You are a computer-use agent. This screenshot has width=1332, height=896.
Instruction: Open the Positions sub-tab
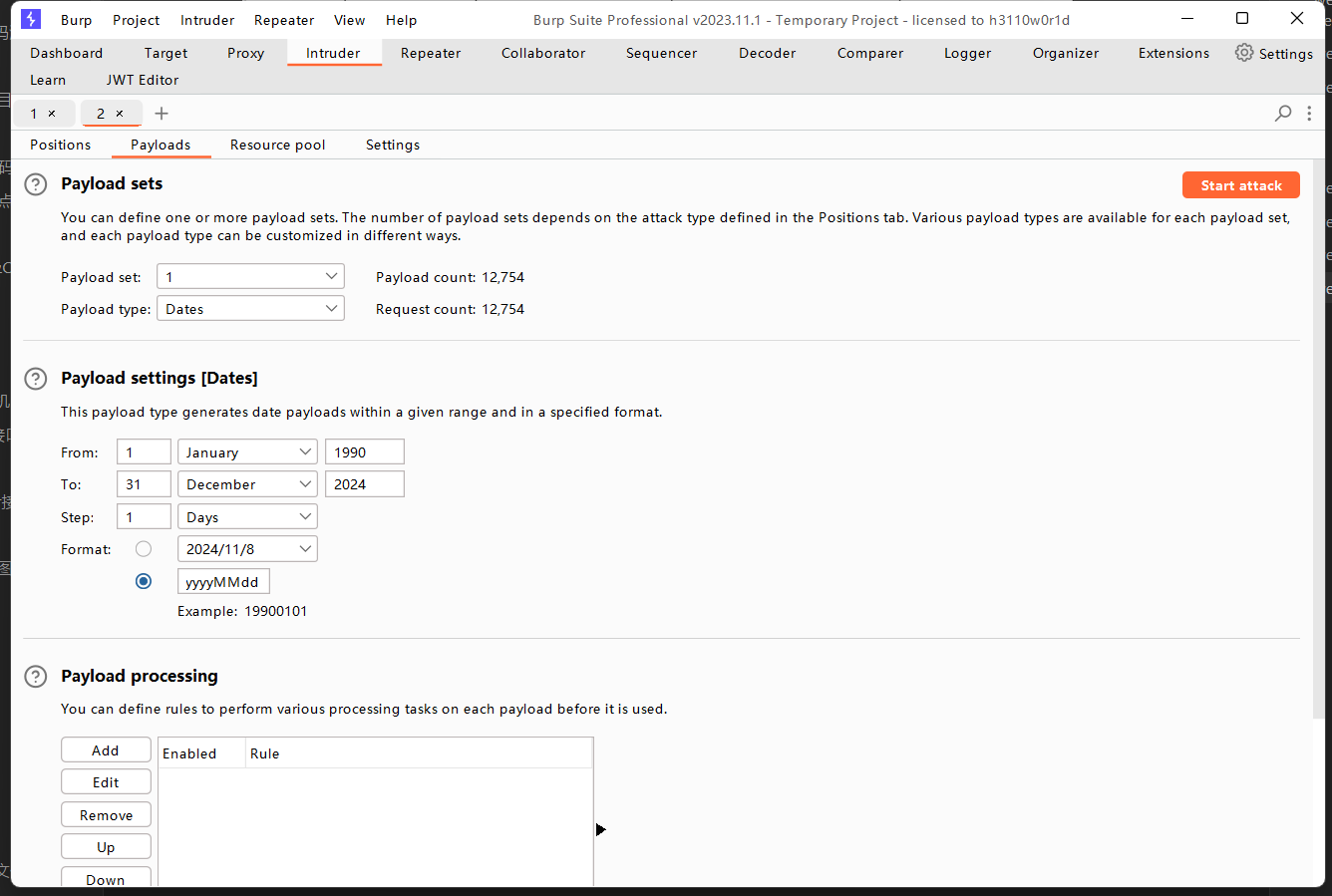tap(60, 145)
